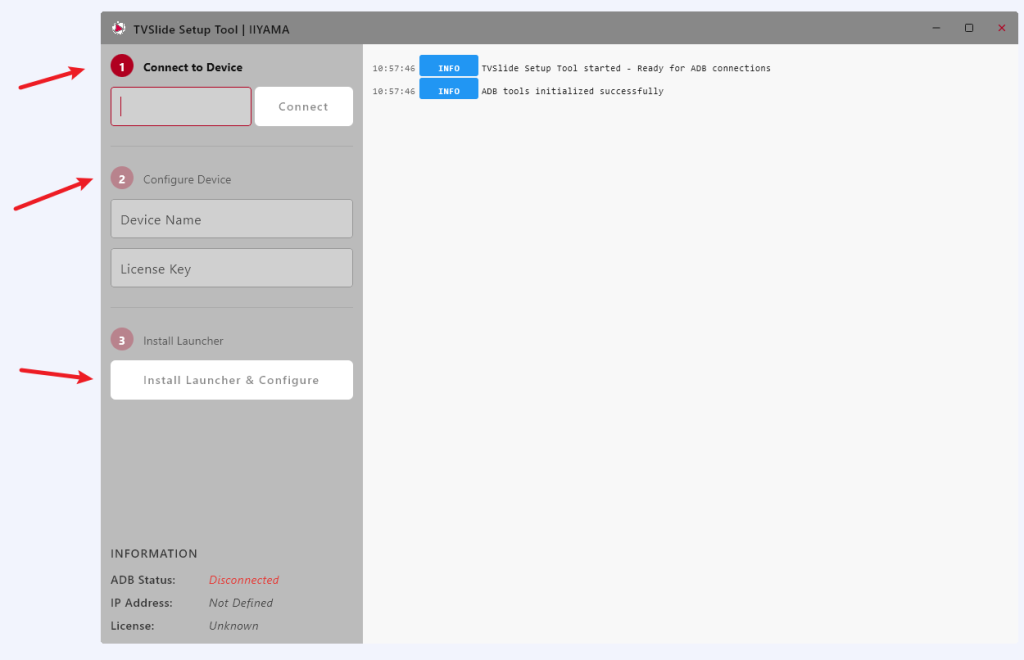The height and width of the screenshot is (660, 1024).
Task: Click INFO badge beside 'ADB tools initialized'
Action: [448, 91]
